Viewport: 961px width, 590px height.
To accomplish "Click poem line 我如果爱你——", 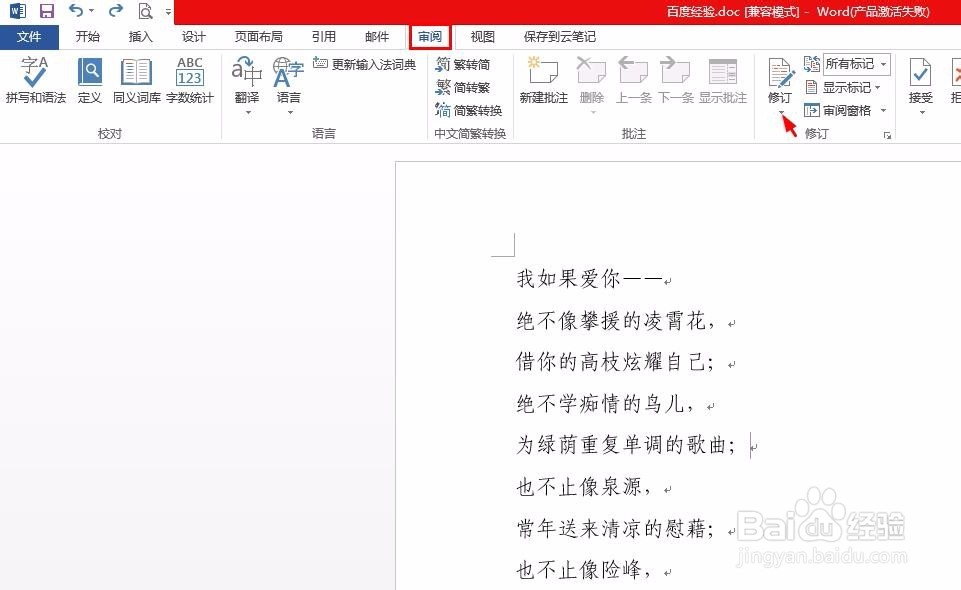I will 590,279.
